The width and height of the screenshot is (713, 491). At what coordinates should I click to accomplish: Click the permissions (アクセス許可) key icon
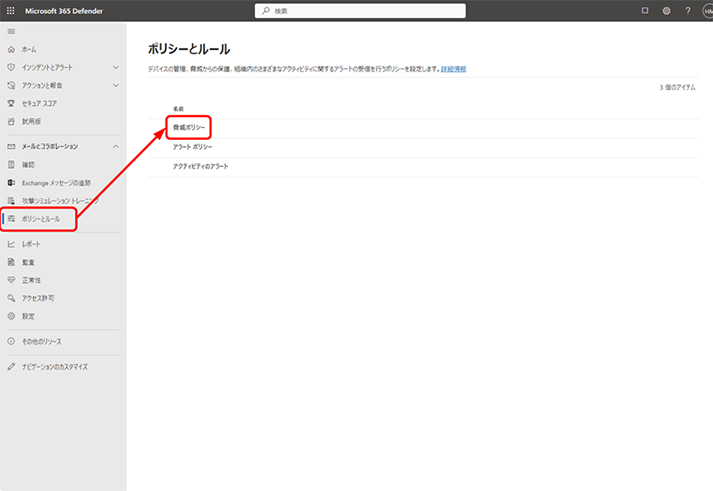(x=11, y=298)
